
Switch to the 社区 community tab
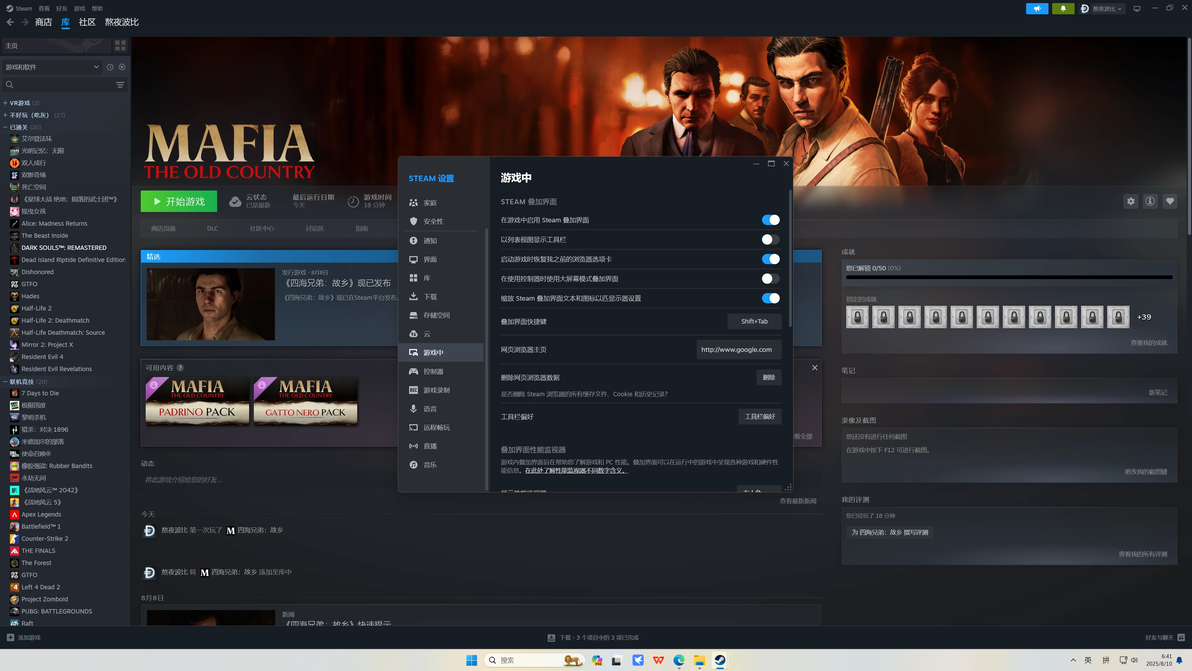[87, 22]
